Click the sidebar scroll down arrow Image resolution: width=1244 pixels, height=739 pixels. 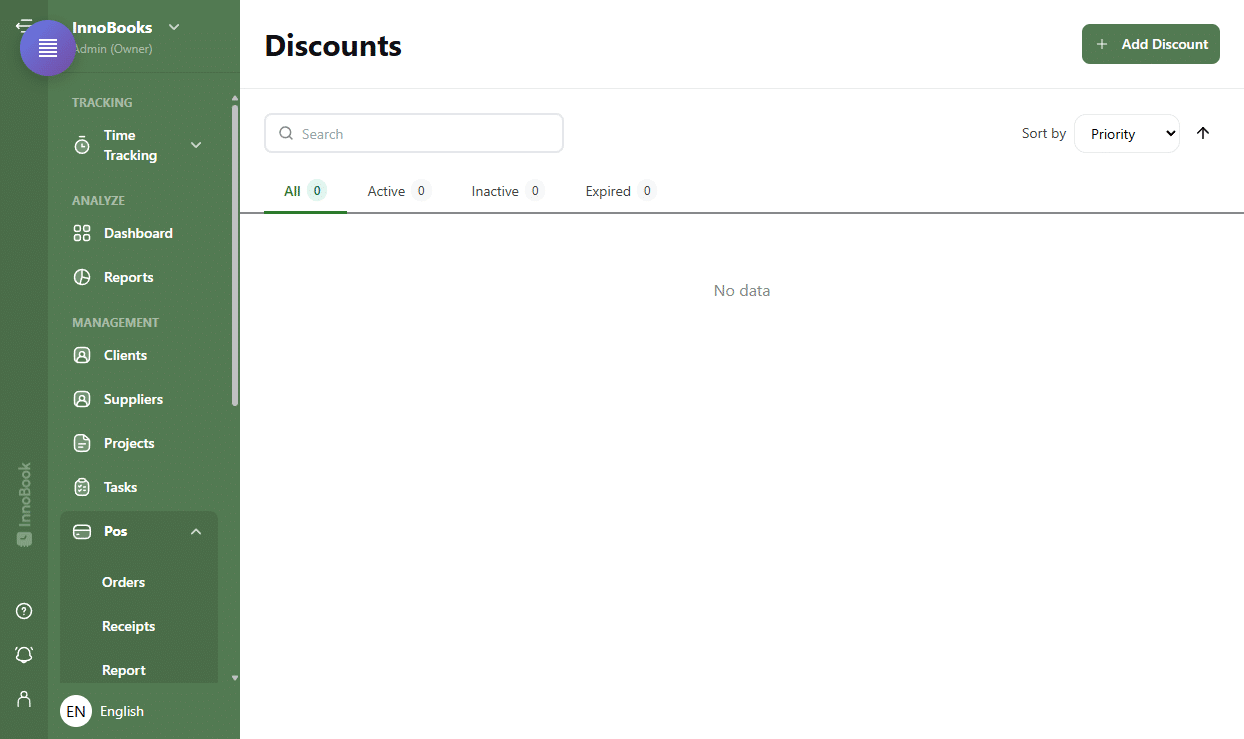point(235,677)
